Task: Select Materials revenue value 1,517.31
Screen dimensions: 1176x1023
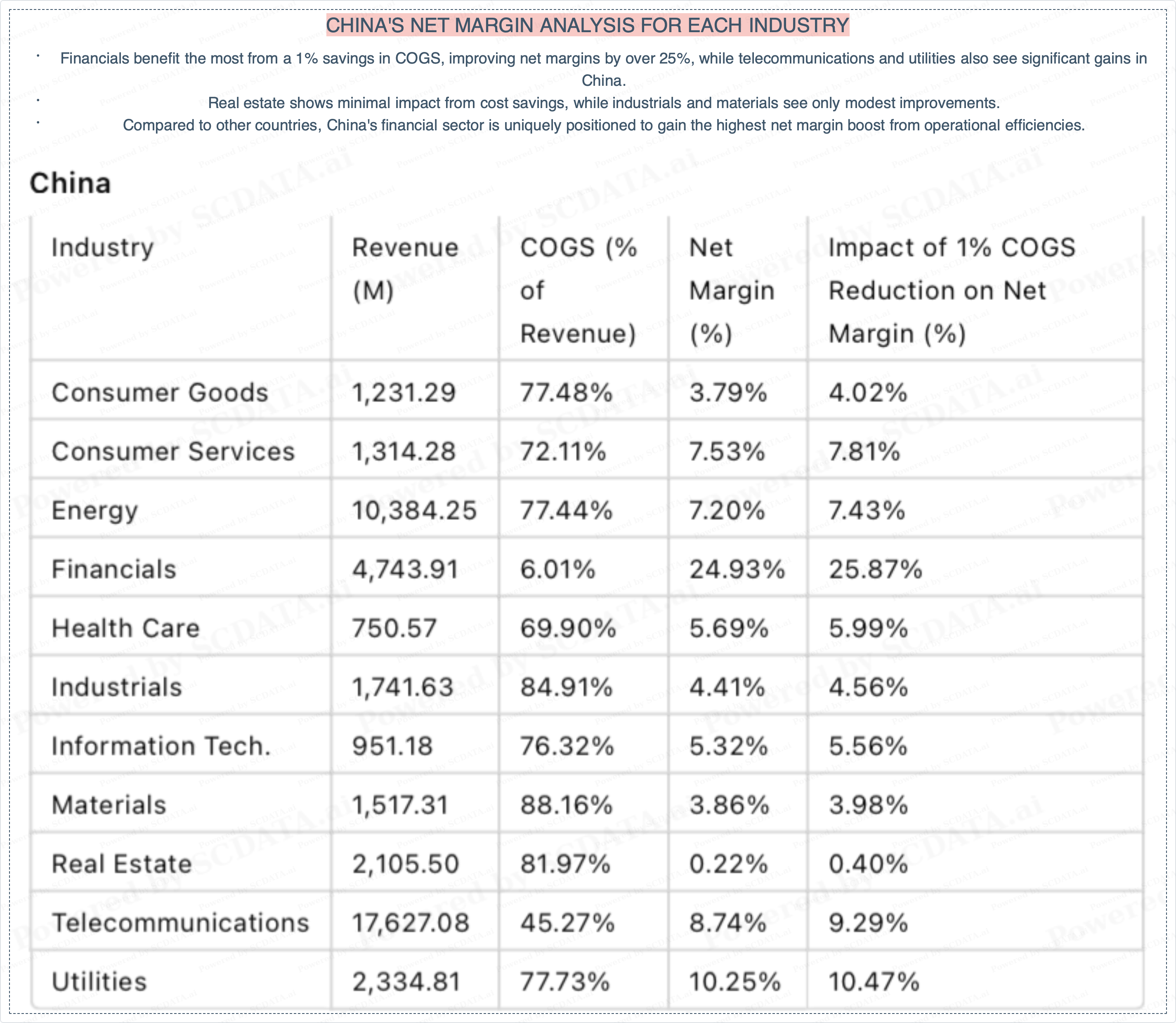Action: click(400, 805)
